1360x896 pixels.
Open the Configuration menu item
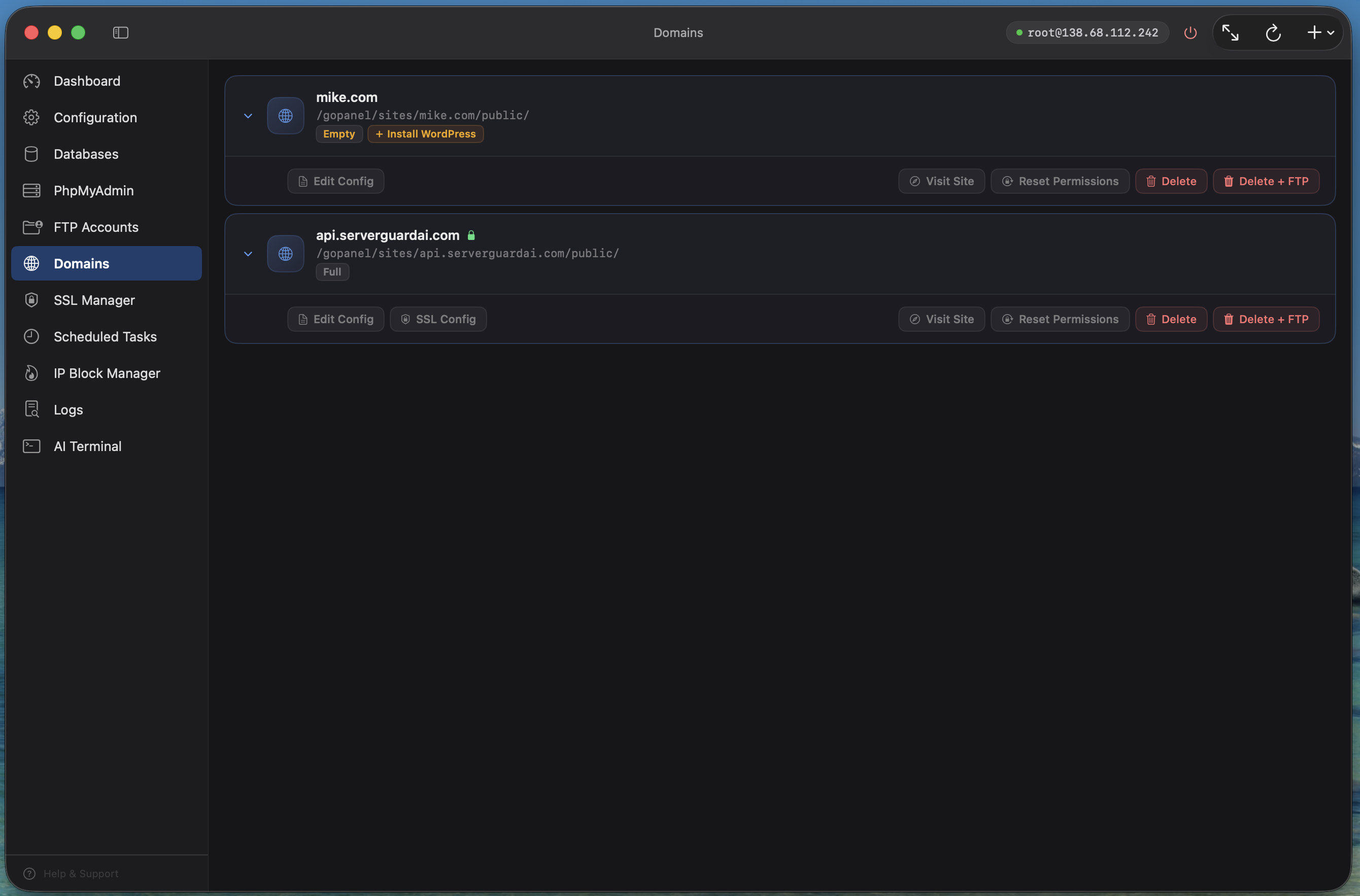pos(95,117)
